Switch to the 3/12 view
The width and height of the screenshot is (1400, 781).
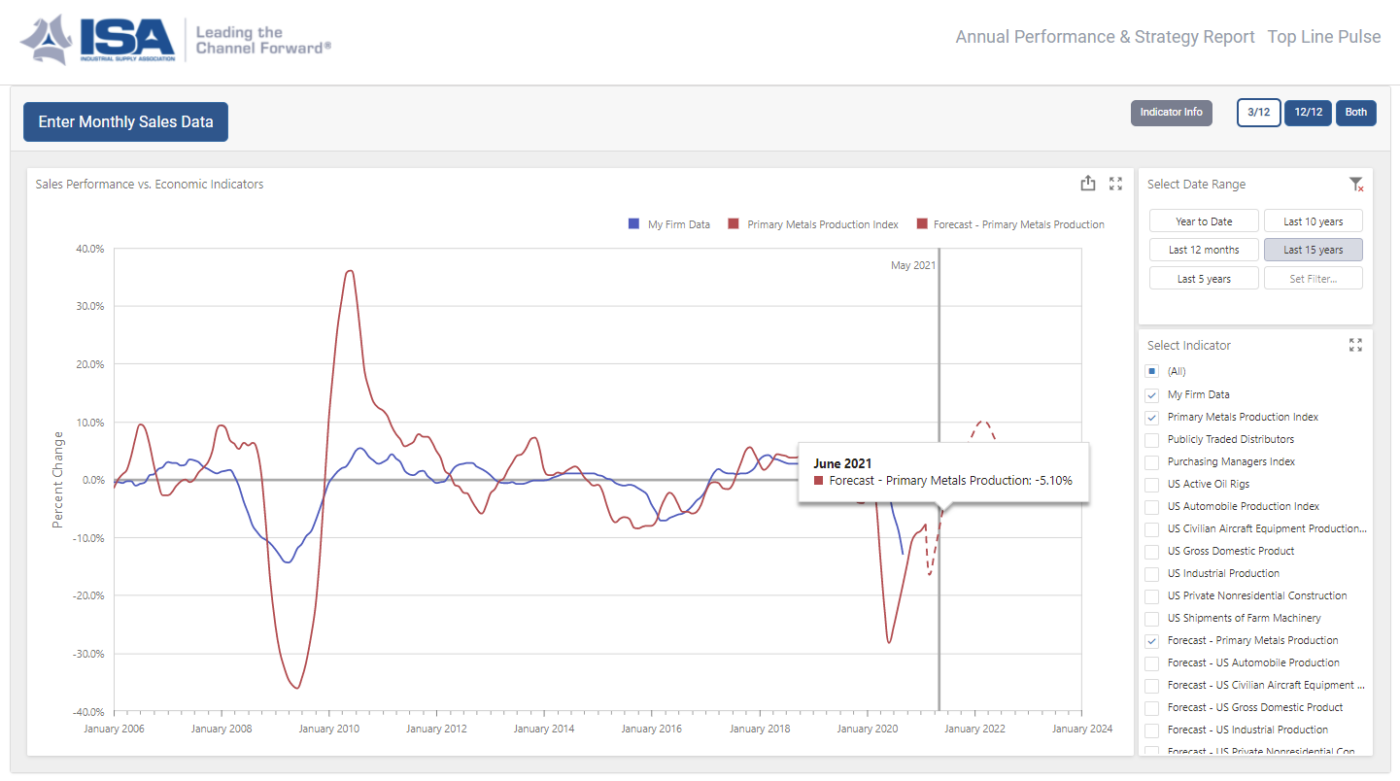(x=1258, y=113)
